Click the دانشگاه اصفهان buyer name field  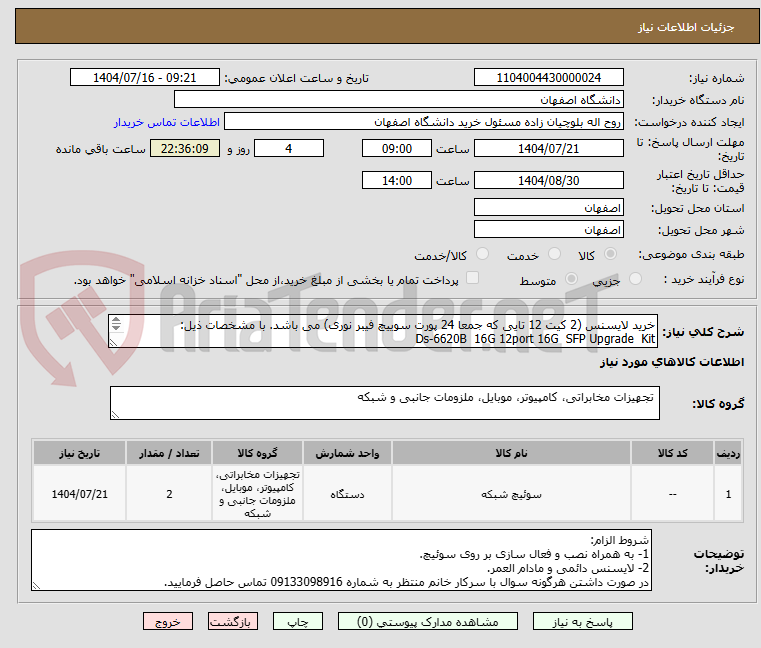coord(398,100)
